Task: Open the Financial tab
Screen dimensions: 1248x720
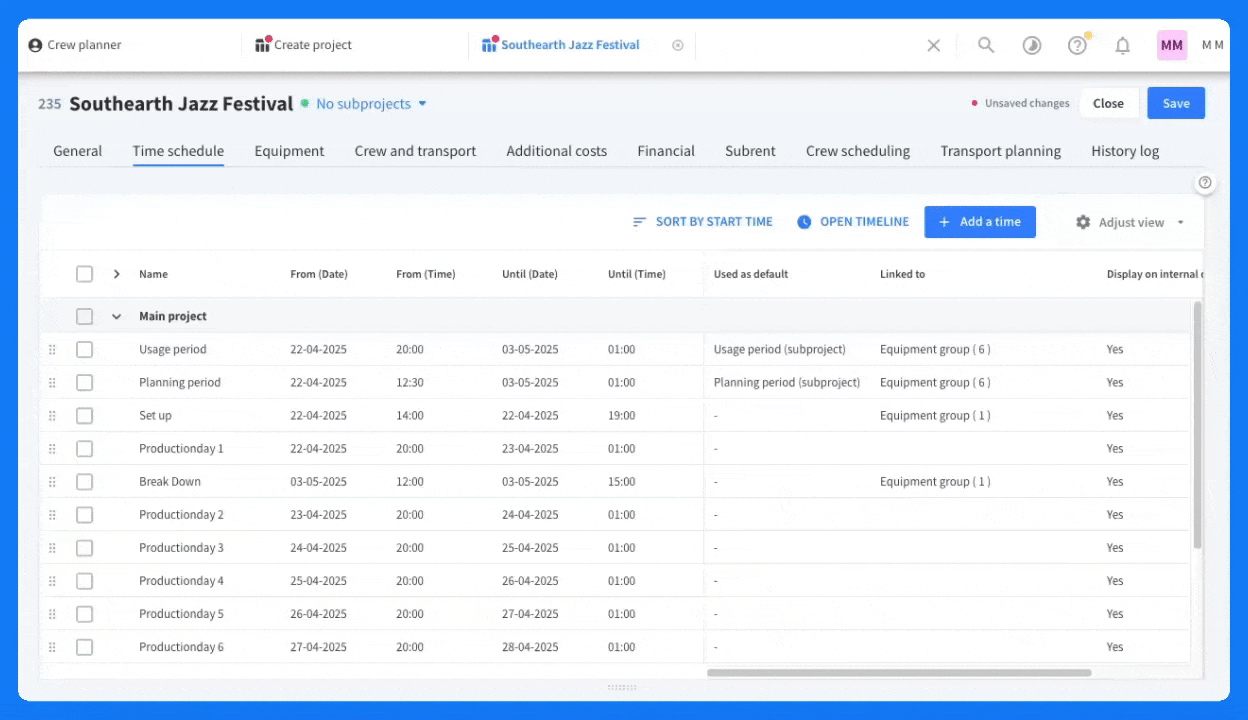Action: click(666, 151)
